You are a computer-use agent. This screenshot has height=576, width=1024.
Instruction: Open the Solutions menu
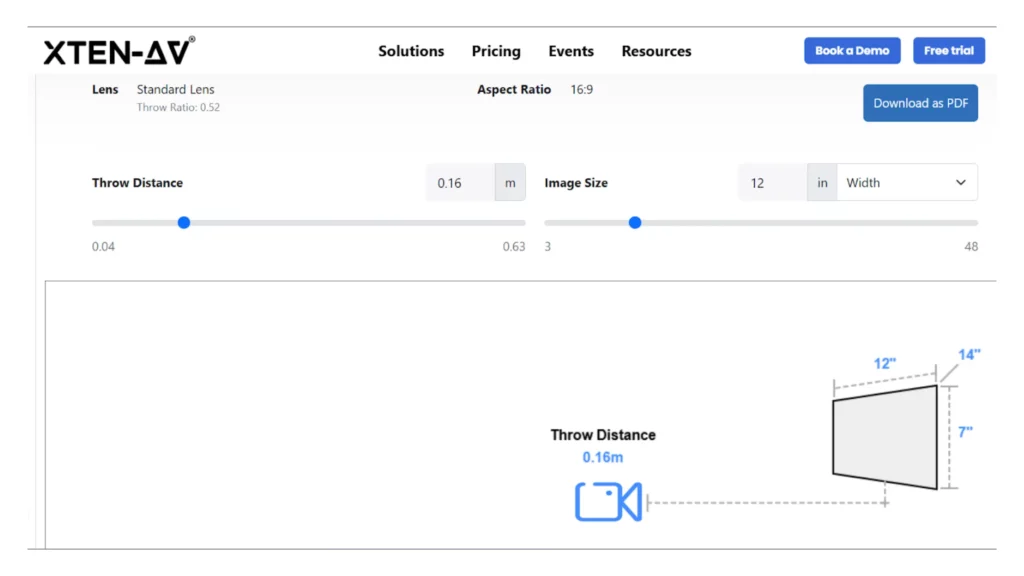click(410, 51)
